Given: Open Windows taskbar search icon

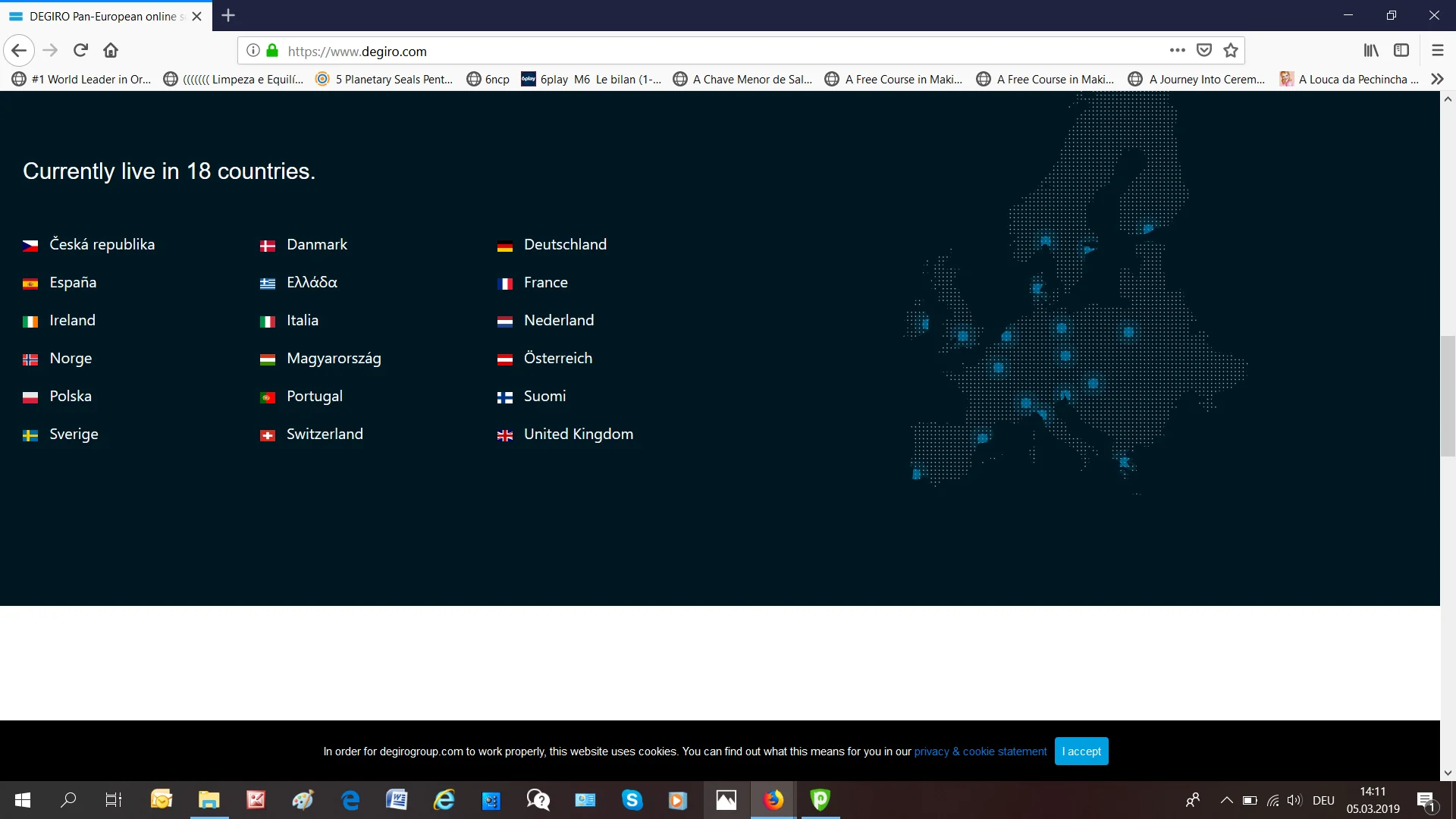Looking at the screenshot, I should (68, 800).
